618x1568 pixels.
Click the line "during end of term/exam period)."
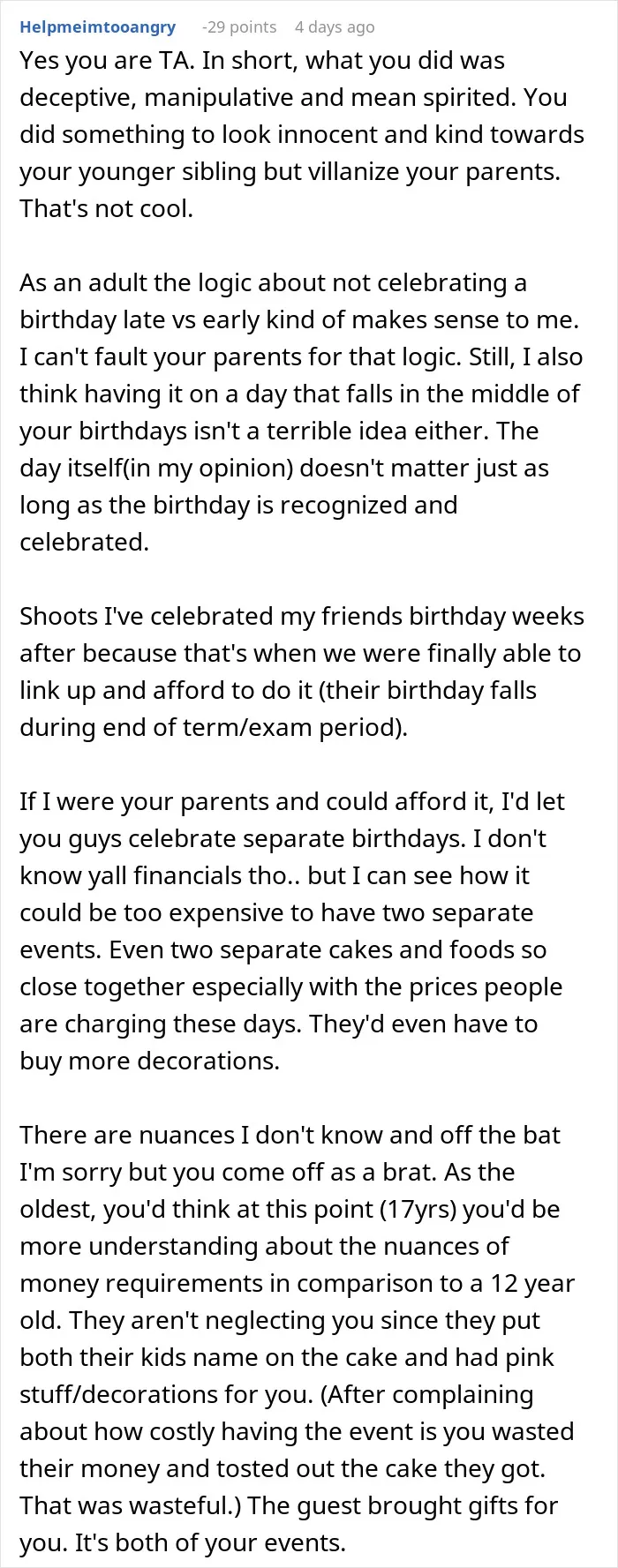(x=214, y=728)
